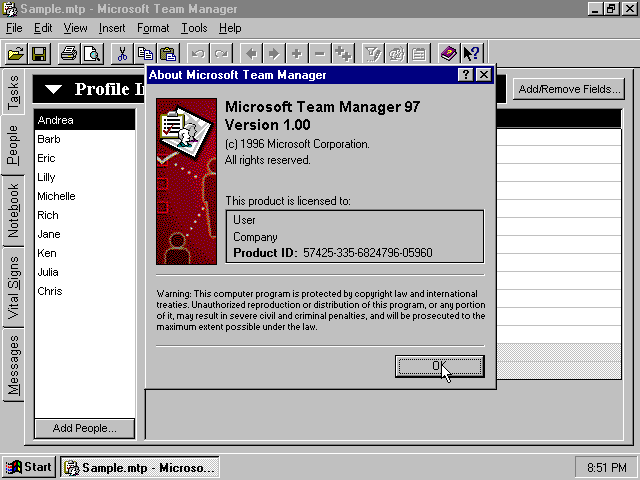The height and width of the screenshot is (480, 640).
Task: Select Andrea in the people list
Action: coord(85,120)
